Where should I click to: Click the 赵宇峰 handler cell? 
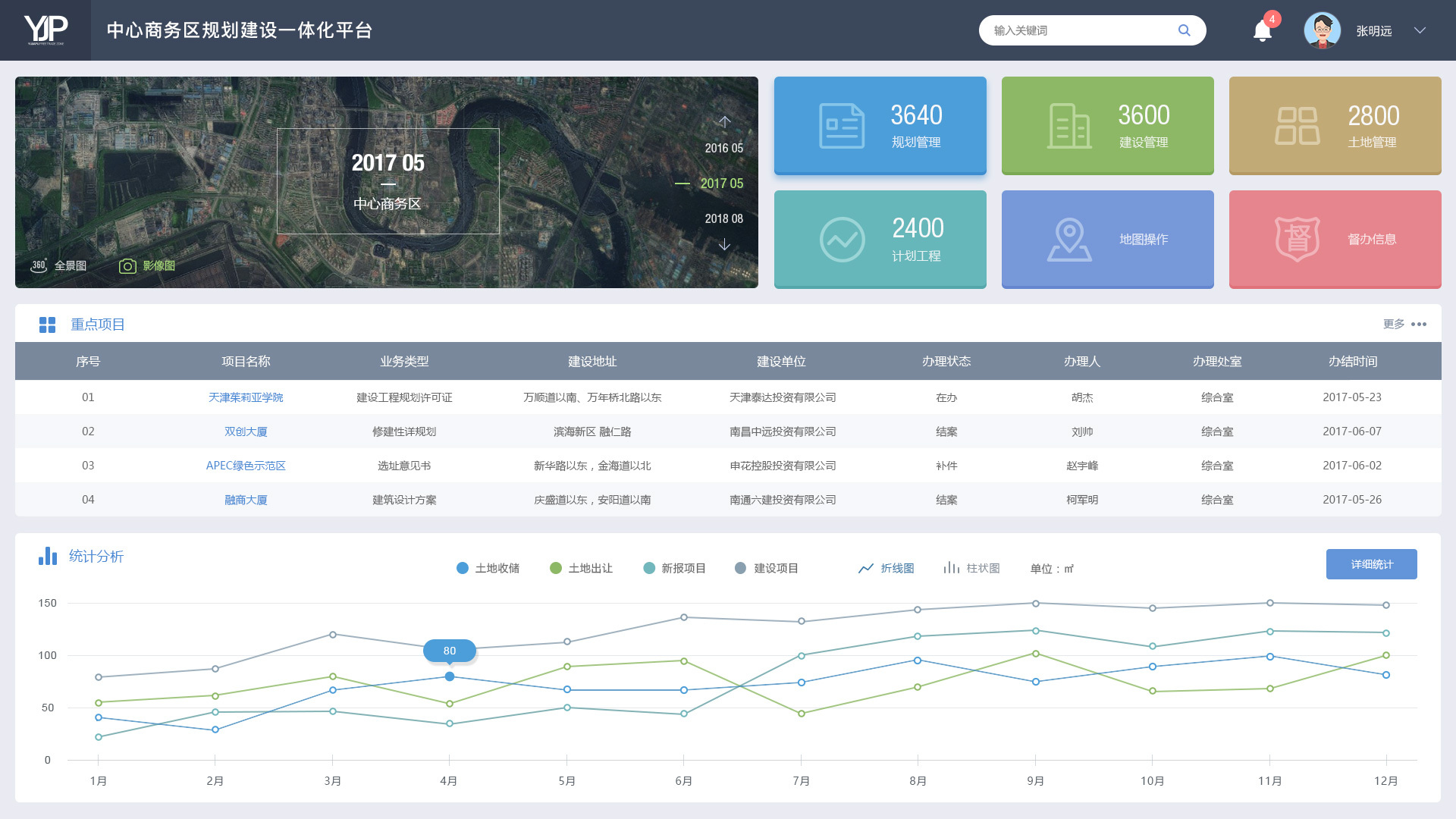[x=1082, y=466]
